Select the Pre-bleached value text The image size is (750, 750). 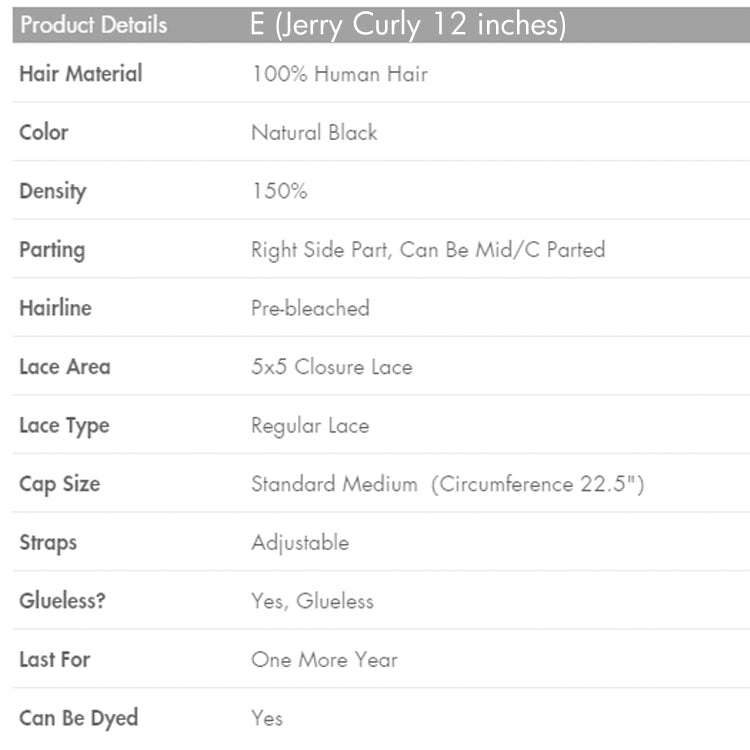click(310, 309)
